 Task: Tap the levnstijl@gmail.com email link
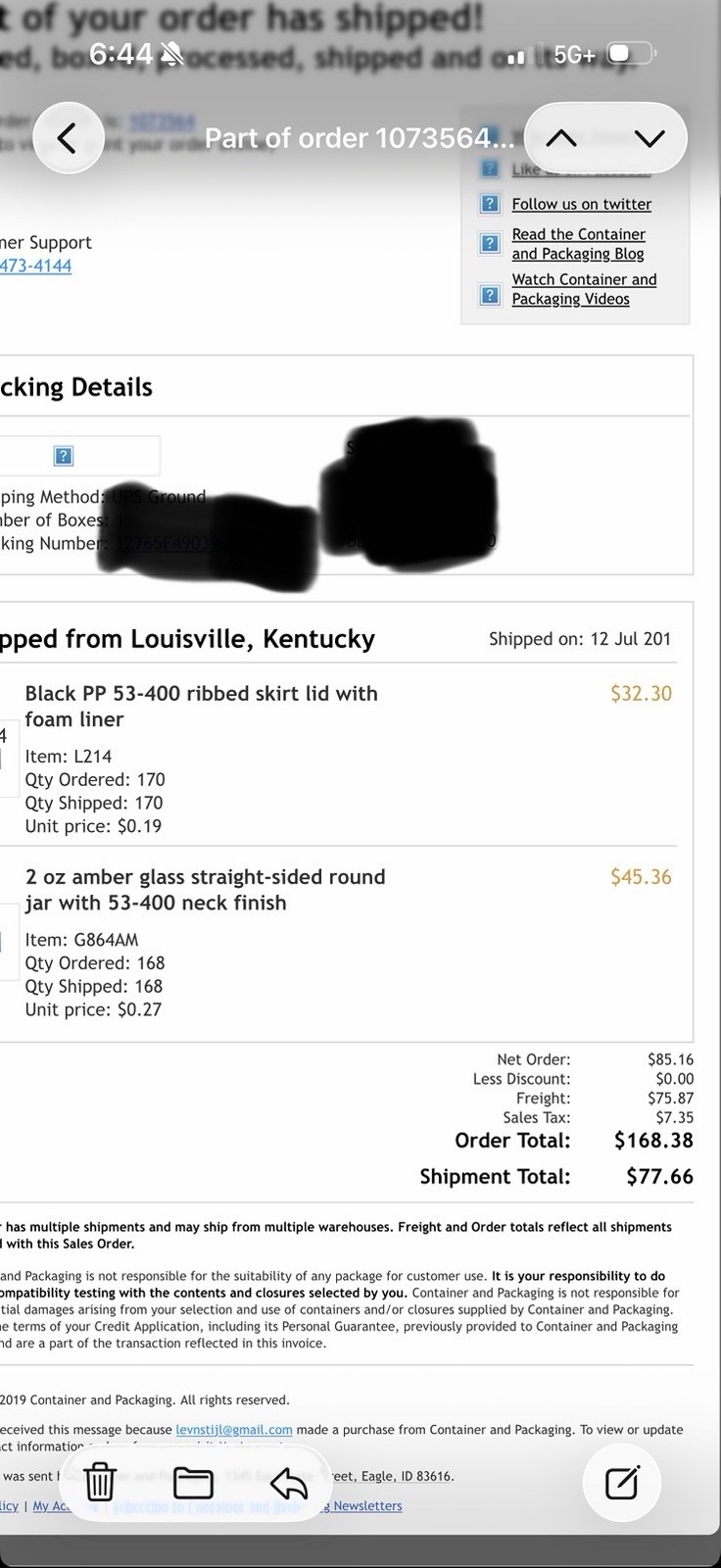pyautogui.click(x=234, y=1430)
